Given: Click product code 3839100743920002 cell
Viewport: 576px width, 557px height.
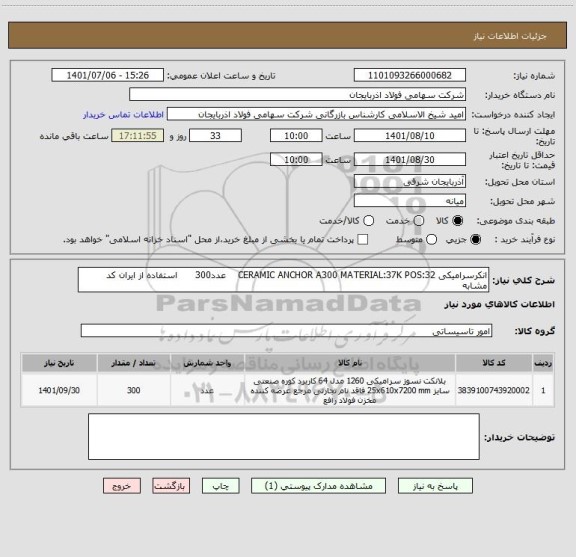Looking at the screenshot, I should [494, 390].
